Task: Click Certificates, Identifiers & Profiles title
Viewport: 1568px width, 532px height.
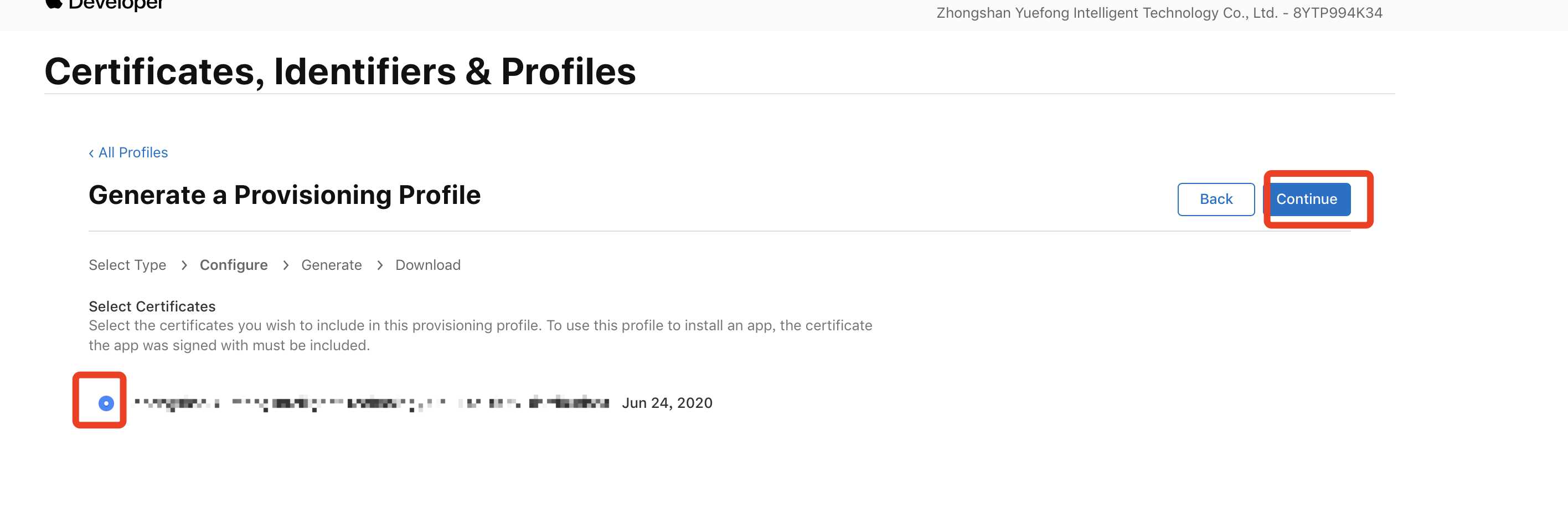Action: tap(341, 71)
